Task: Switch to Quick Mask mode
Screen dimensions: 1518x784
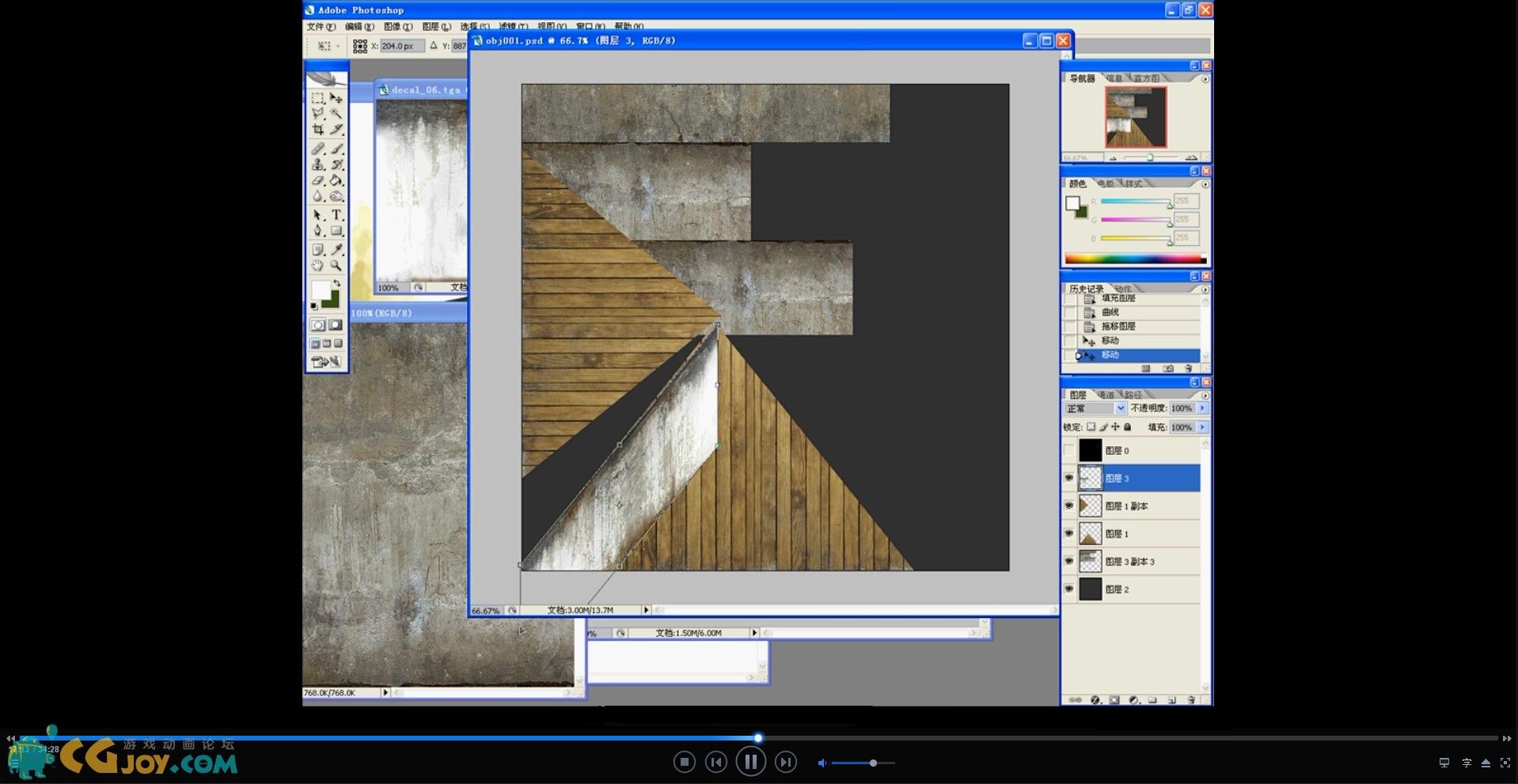Action: click(336, 325)
